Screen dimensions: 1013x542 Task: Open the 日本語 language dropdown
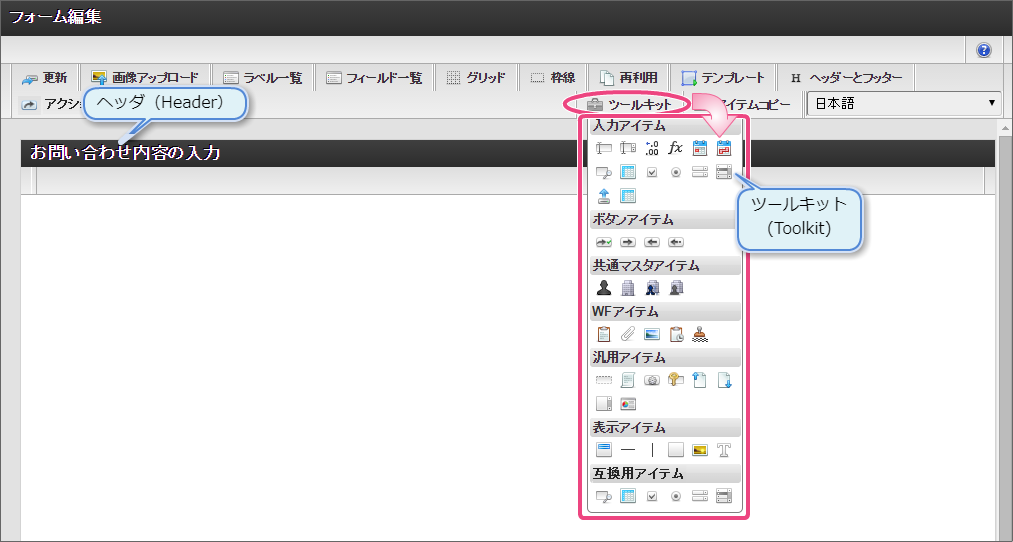click(x=904, y=103)
